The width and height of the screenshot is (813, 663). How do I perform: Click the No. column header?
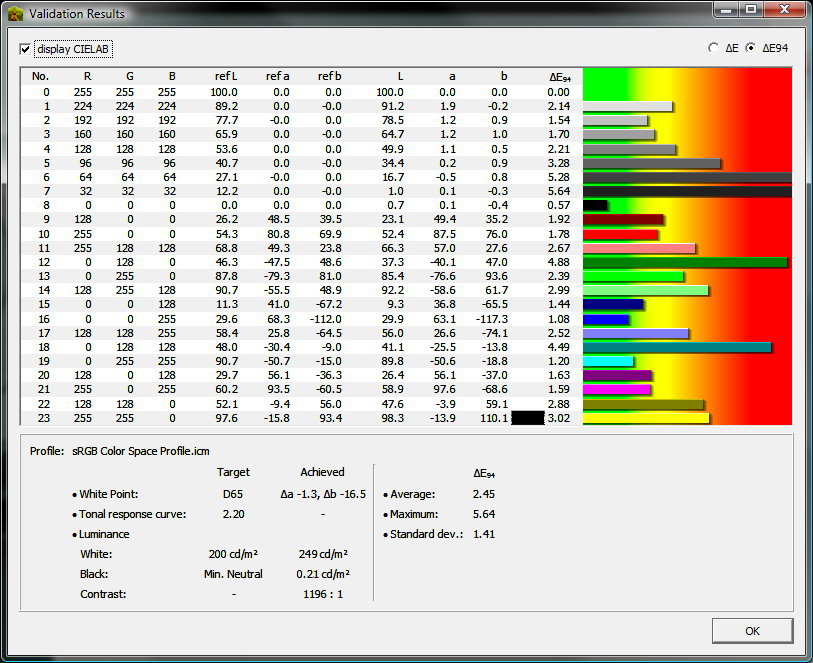(40, 76)
